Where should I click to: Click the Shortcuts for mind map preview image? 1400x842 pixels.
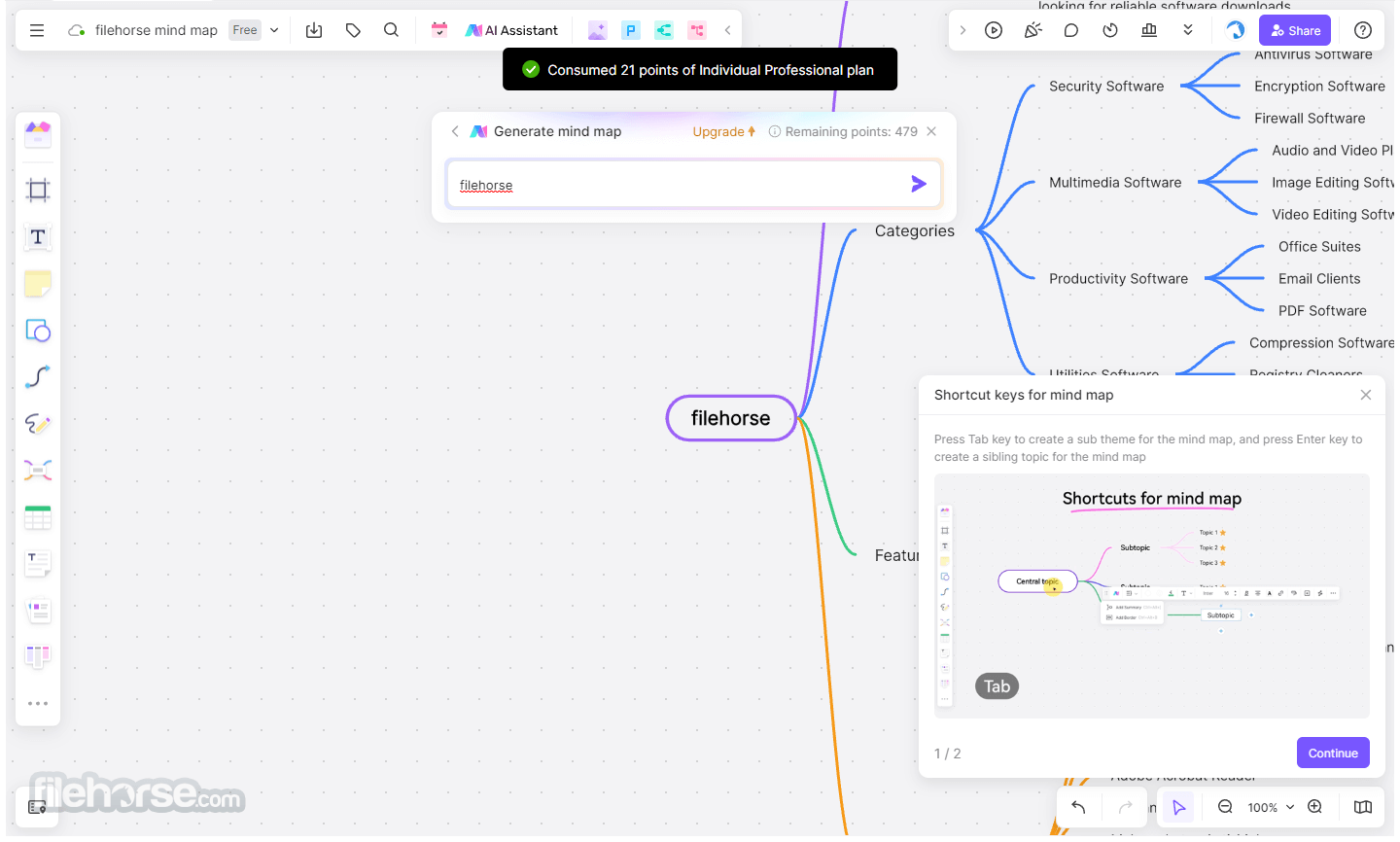[x=1152, y=596]
